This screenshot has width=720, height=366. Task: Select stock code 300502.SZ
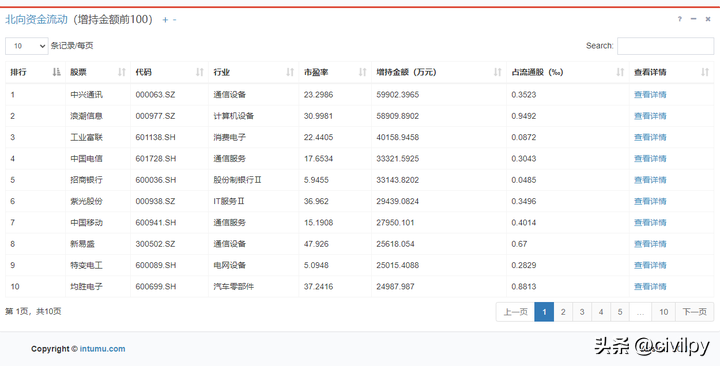155,244
